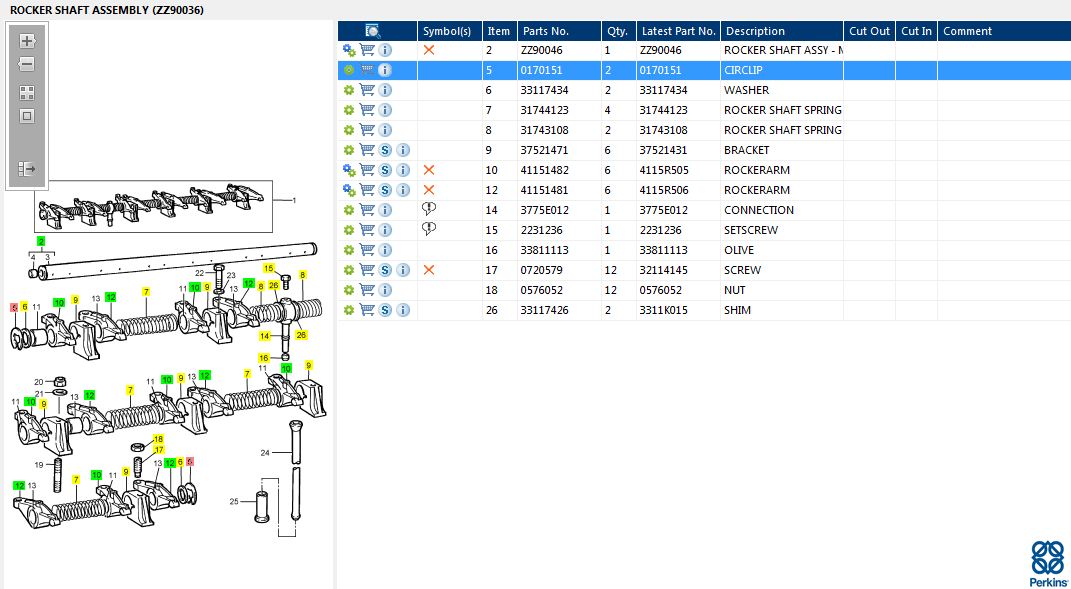Click the search icon in table header
Screen dimensions: 1071x589
(373, 31)
